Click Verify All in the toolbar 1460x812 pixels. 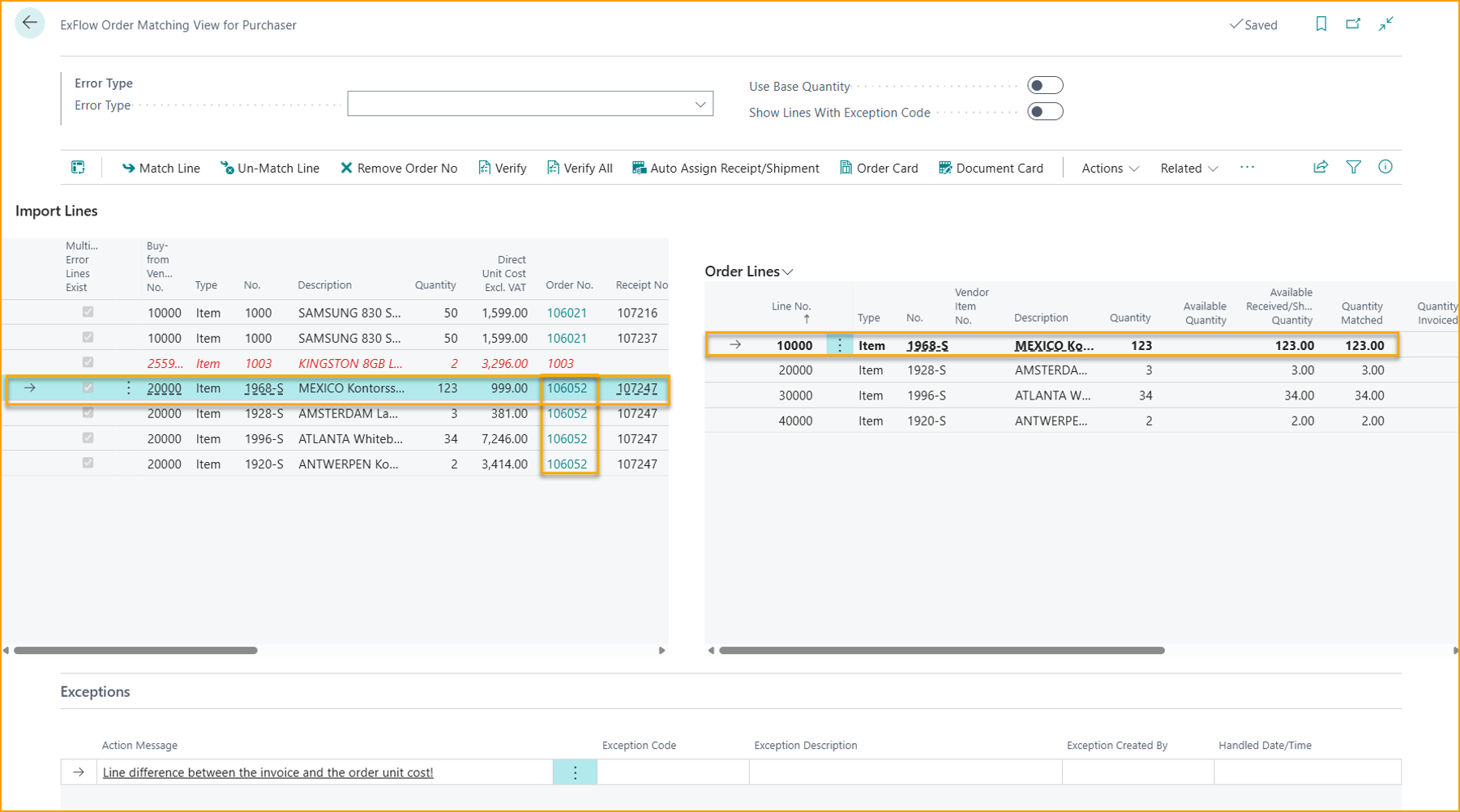(580, 169)
